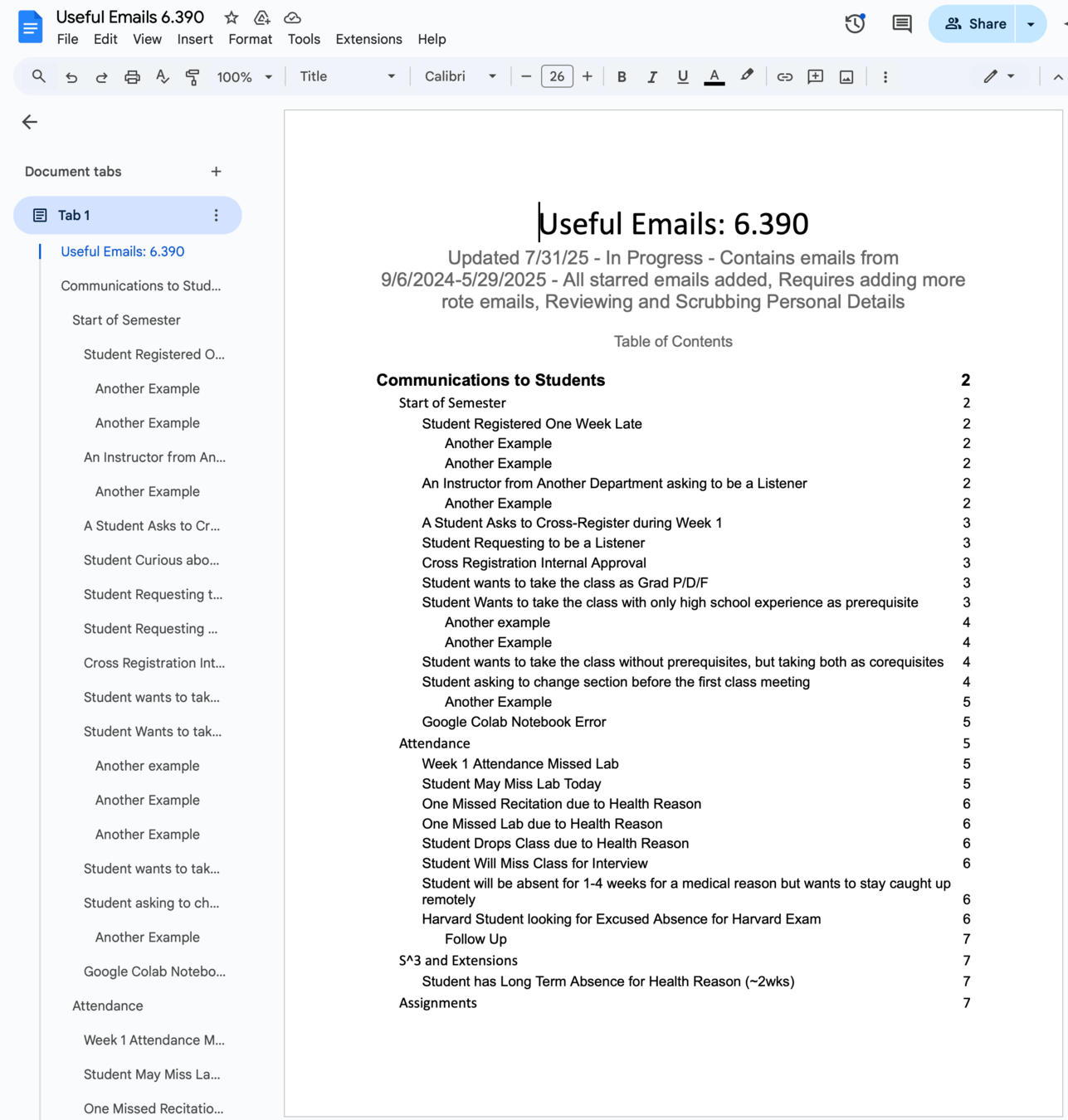Open more toolbar options

coord(885,77)
